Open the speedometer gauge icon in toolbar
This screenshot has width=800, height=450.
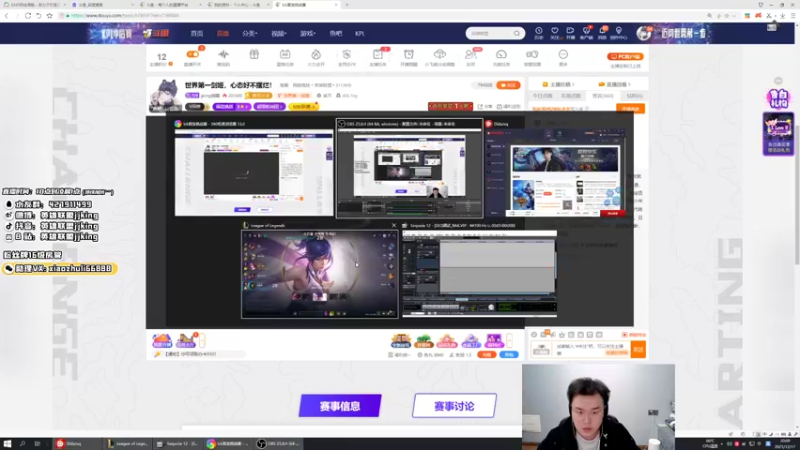(502, 57)
